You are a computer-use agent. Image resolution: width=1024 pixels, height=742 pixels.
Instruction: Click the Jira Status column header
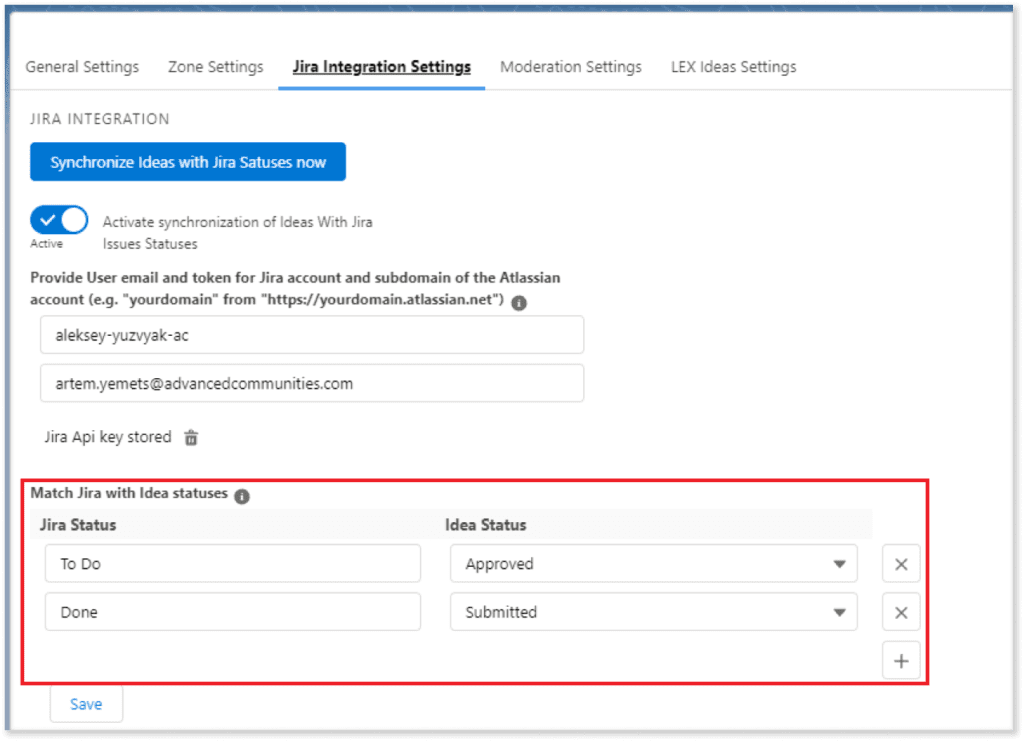(x=78, y=525)
